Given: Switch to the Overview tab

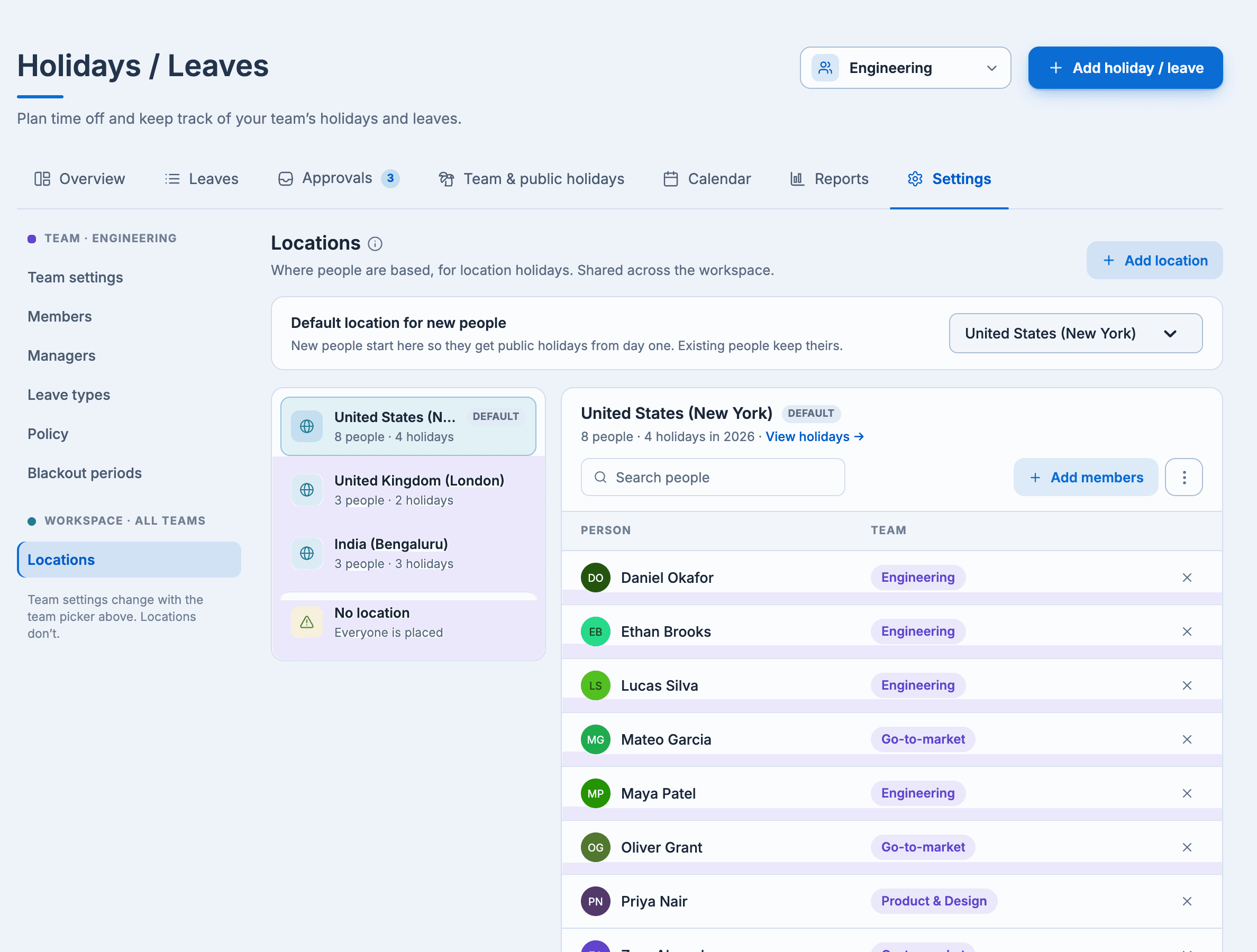Looking at the screenshot, I should pyautogui.click(x=79, y=179).
